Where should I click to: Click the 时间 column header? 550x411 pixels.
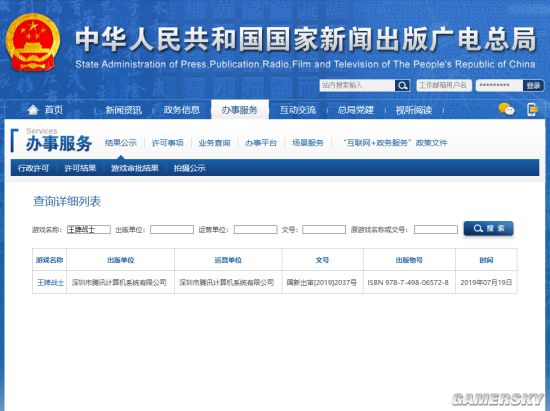coord(486,260)
